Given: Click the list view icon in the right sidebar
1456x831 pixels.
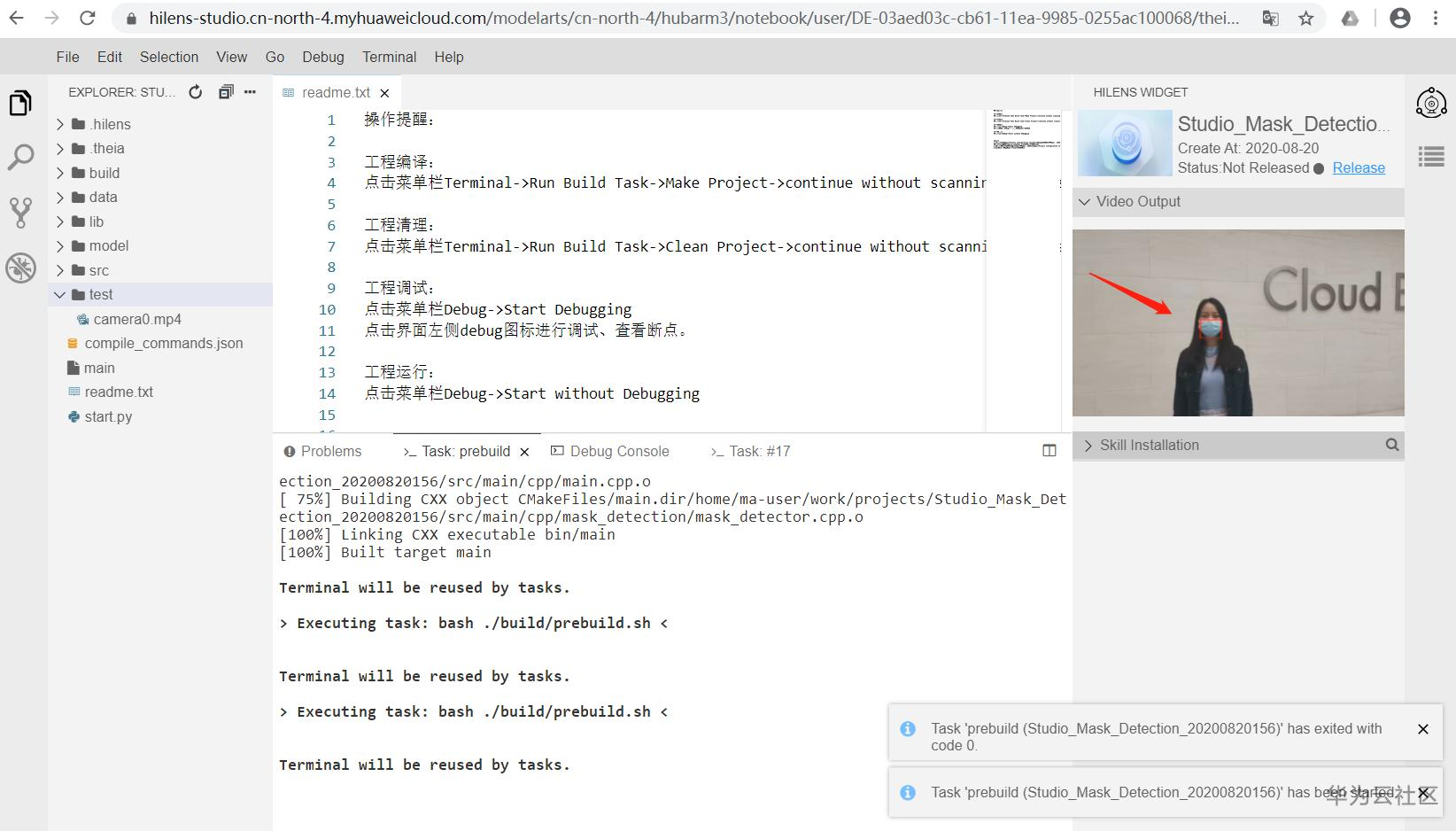Looking at the screenshot, I should pos(1431,158).
